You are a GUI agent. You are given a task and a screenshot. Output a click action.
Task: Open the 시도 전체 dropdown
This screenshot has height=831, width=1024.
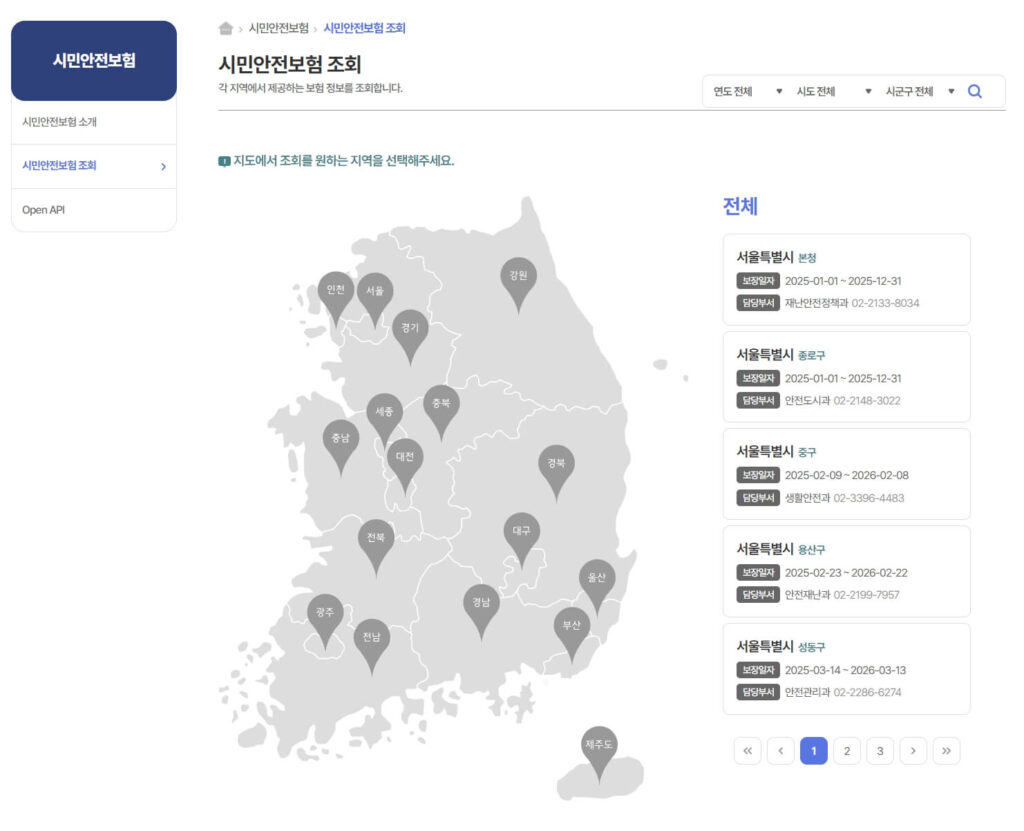pyautogui.click(x=827, y=90)
